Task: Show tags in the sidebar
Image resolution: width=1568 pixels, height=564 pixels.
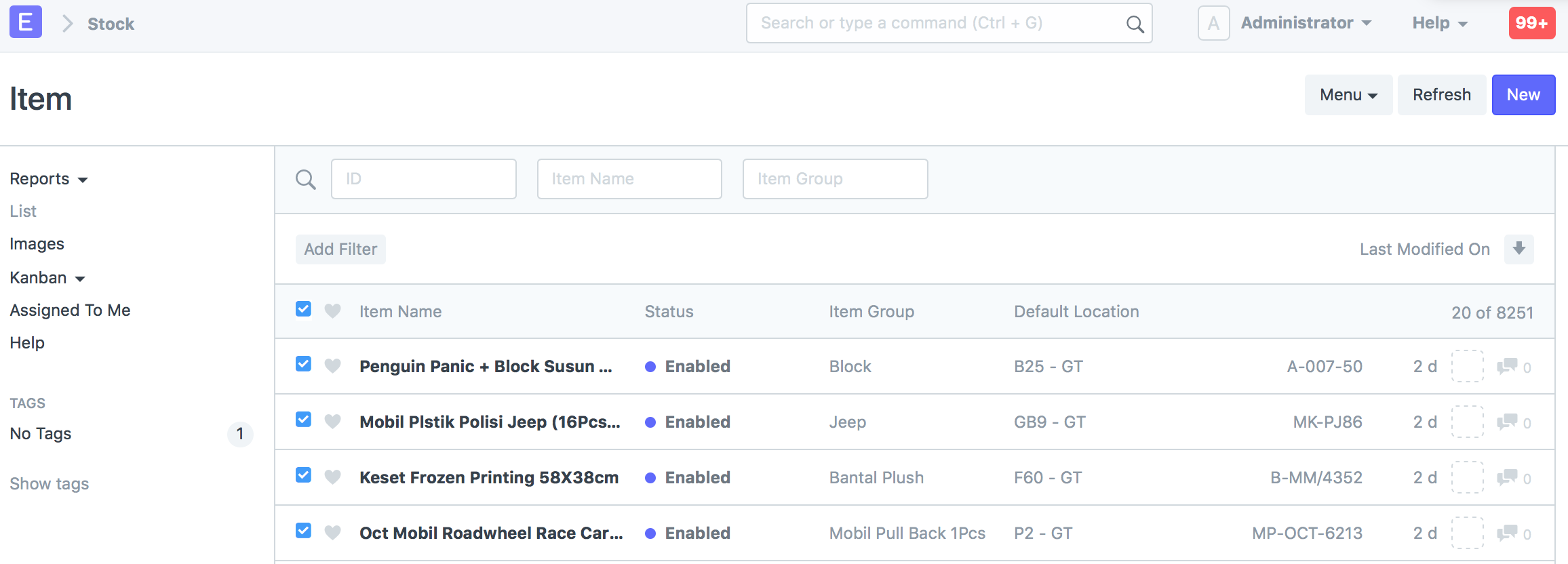Action: coord(50,483)
